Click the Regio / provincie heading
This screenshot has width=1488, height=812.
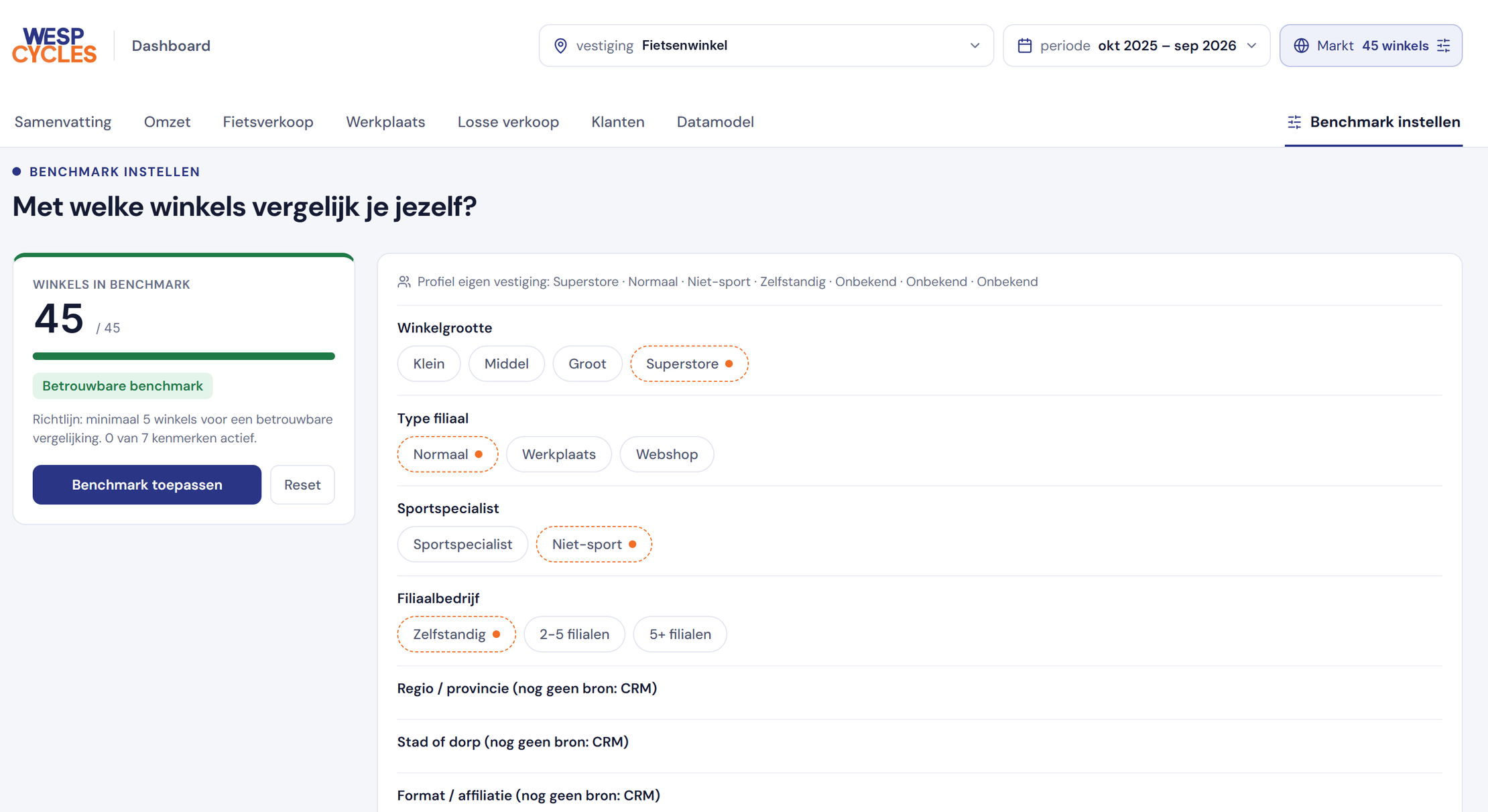[527, 688]
